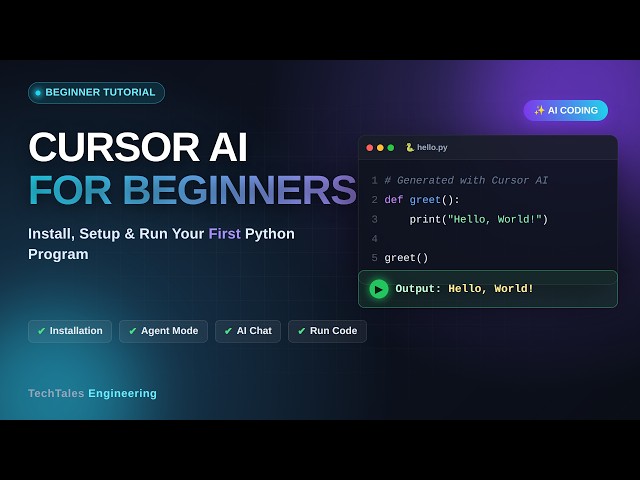The image size is (640, 480).
Task: Click the FOR BEGINNERS headline
Action: 192,190
